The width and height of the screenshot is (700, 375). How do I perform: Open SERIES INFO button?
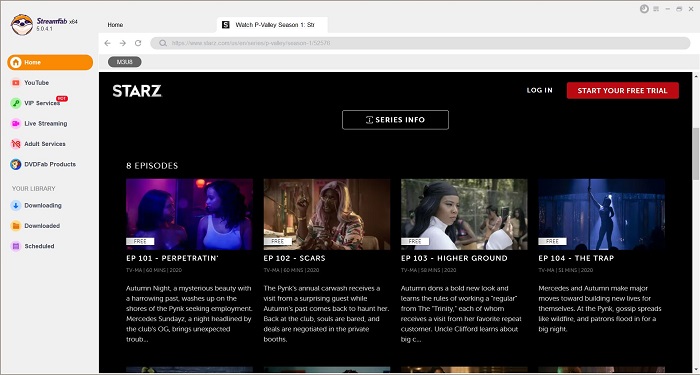396,120
